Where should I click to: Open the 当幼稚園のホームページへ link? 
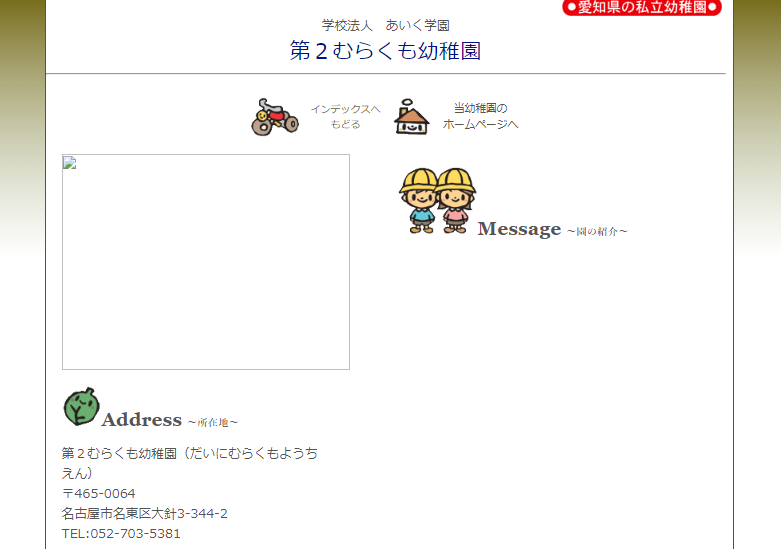tap(480, 117)
